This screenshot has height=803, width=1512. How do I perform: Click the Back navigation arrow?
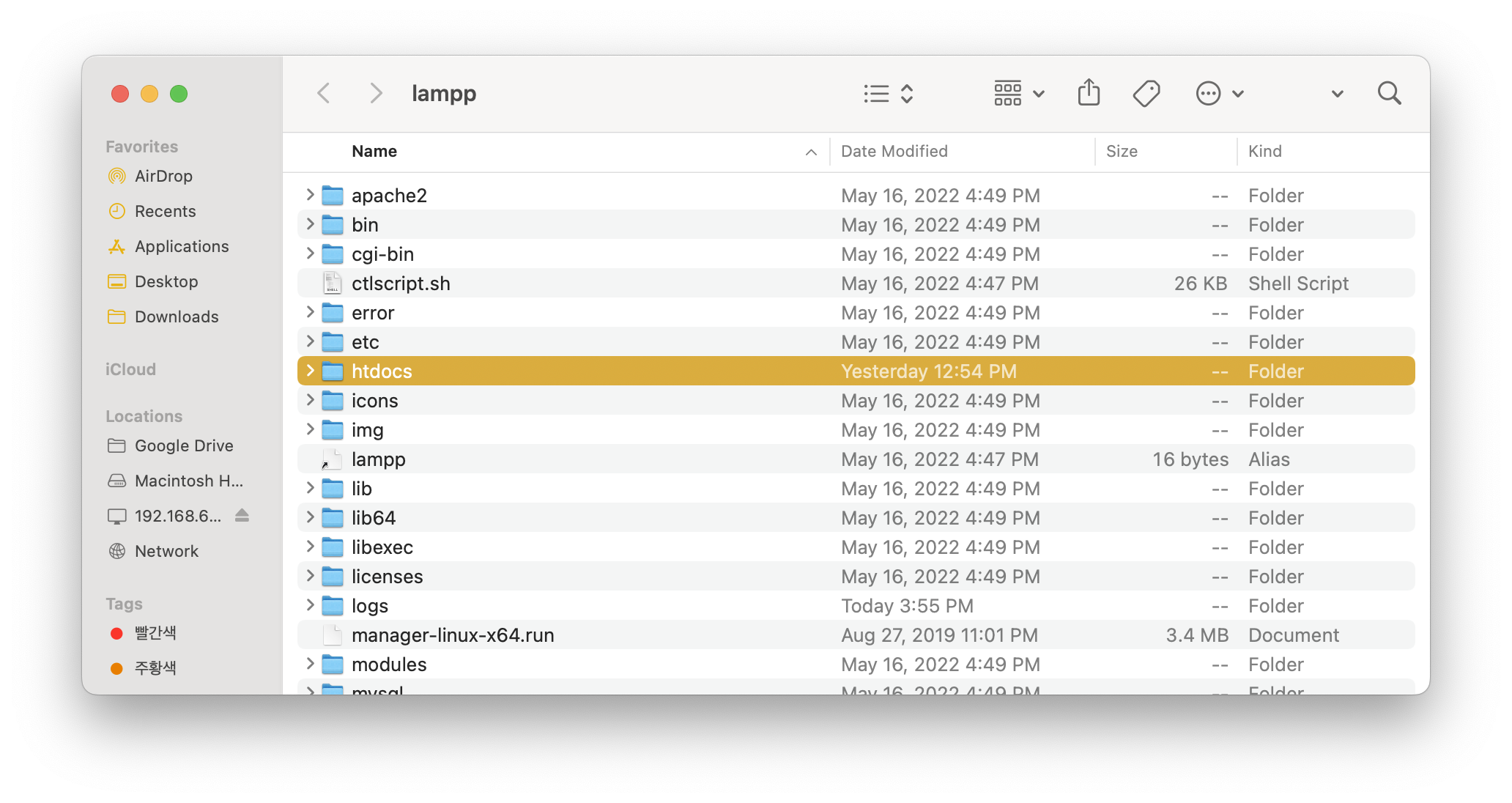(x=324, y=93)
